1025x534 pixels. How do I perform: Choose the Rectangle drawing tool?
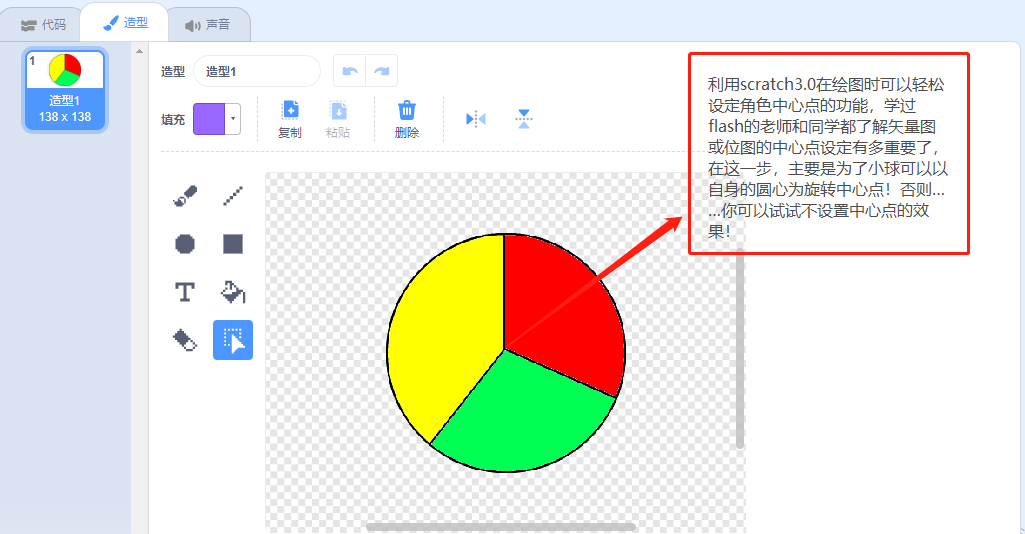point(233,244)
